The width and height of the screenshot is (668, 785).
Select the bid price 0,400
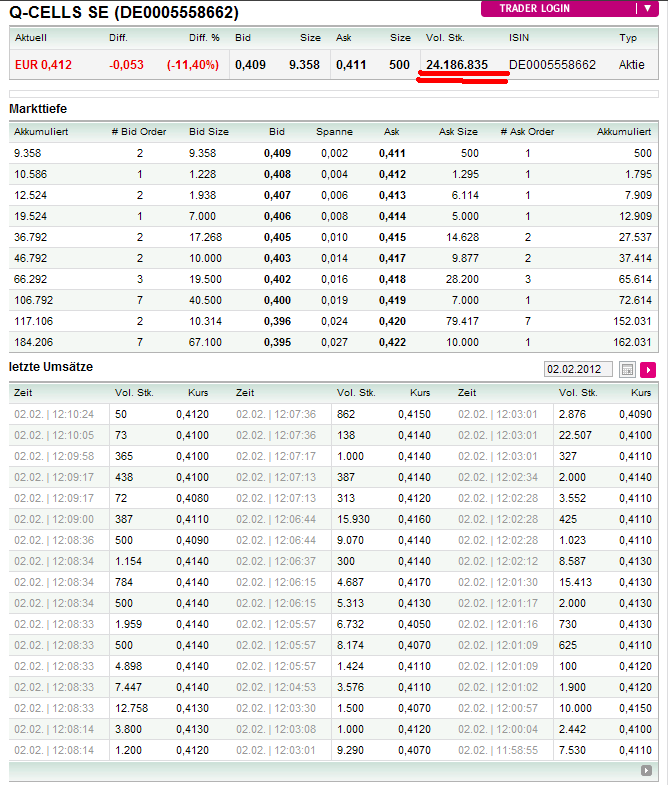pyautogui.click(x=277, y=300)
